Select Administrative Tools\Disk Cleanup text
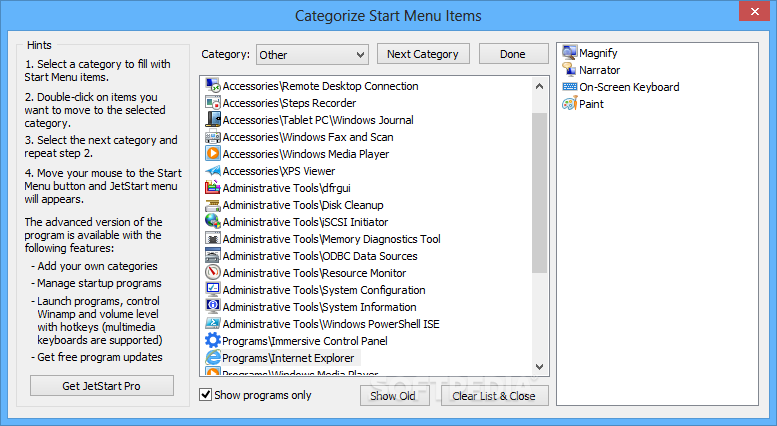 303,205
